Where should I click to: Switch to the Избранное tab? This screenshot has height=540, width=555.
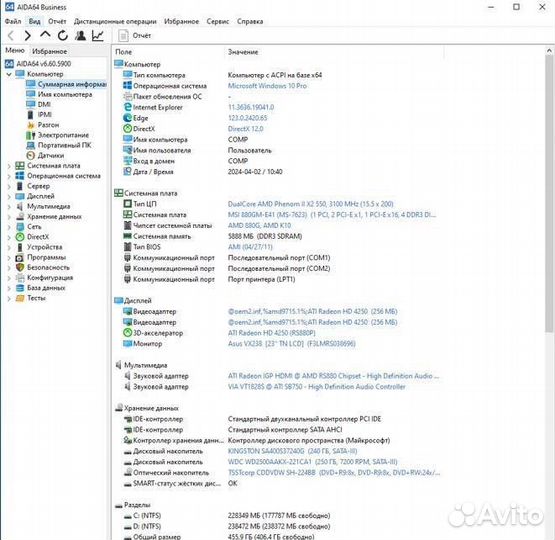tap(50, 51)
